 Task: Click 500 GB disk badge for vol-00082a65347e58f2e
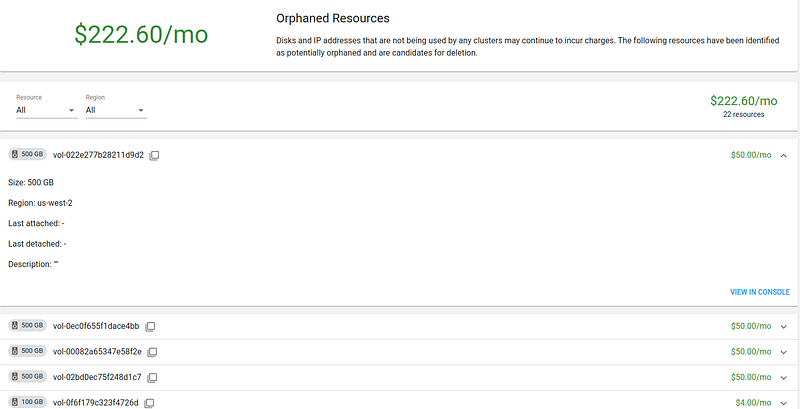(x=28, y=351)
